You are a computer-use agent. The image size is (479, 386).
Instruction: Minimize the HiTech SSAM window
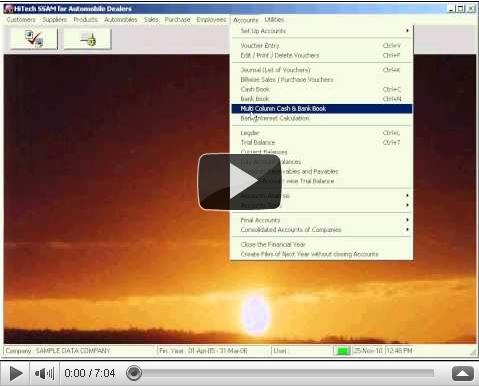click(451, 9)
